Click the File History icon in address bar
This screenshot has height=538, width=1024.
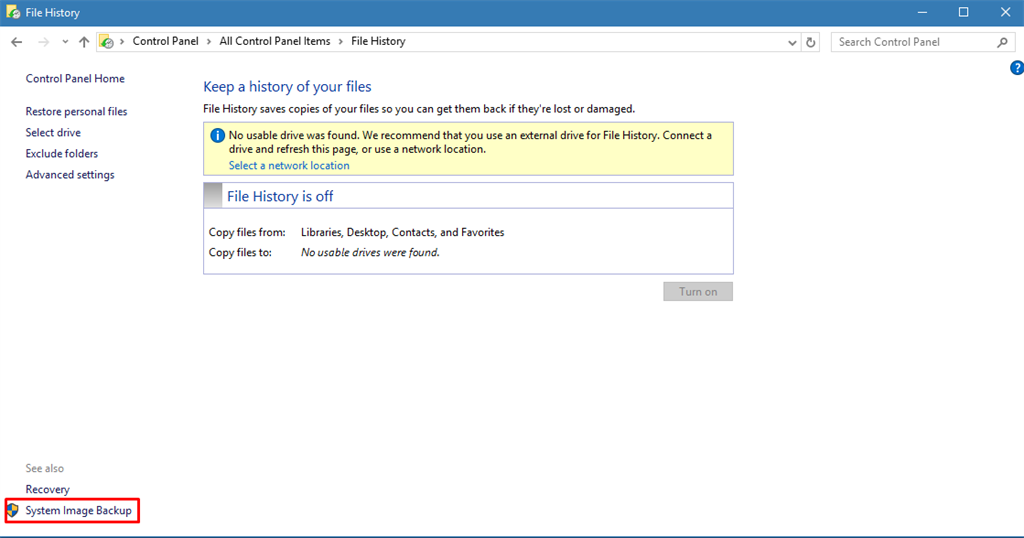(106, 42)
